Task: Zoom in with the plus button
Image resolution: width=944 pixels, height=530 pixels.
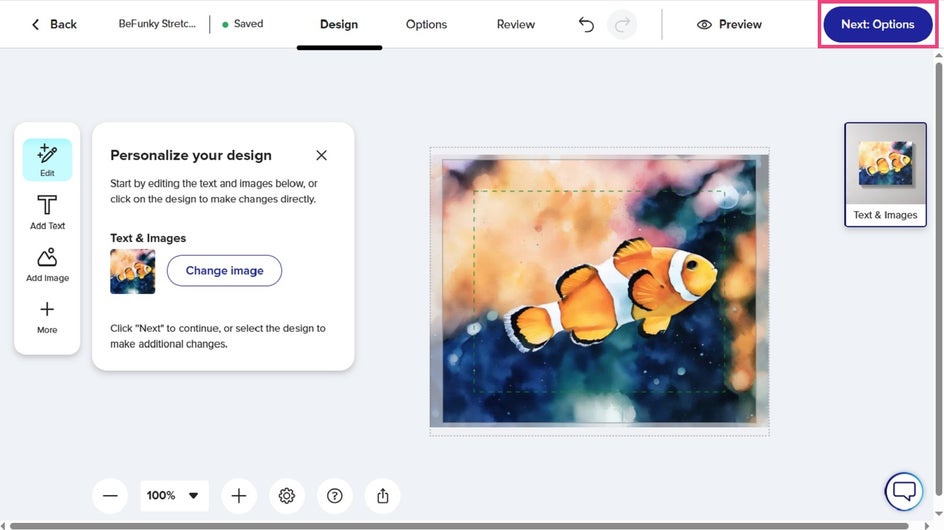Action: tap(239, 496)
